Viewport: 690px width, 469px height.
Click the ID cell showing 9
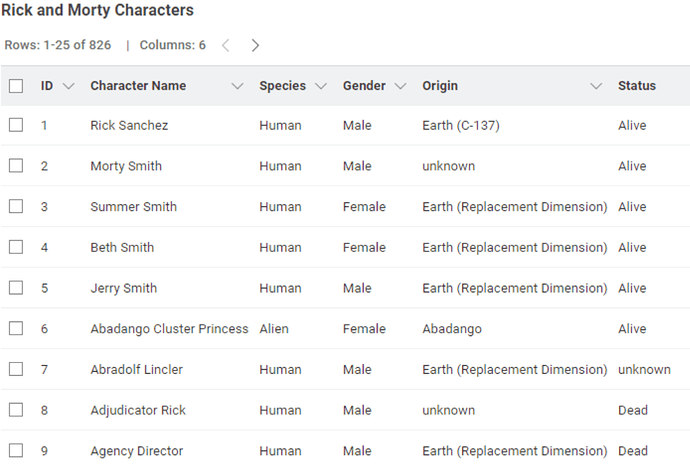point(44,451)
